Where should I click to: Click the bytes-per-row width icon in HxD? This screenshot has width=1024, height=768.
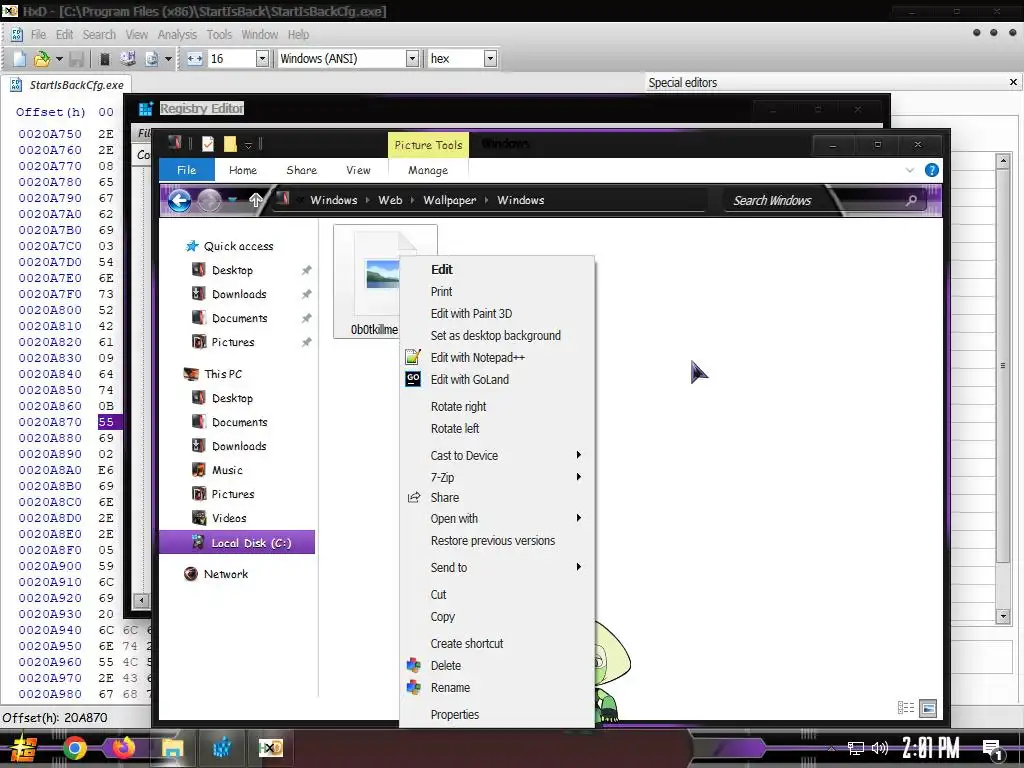tap(195, 59)
